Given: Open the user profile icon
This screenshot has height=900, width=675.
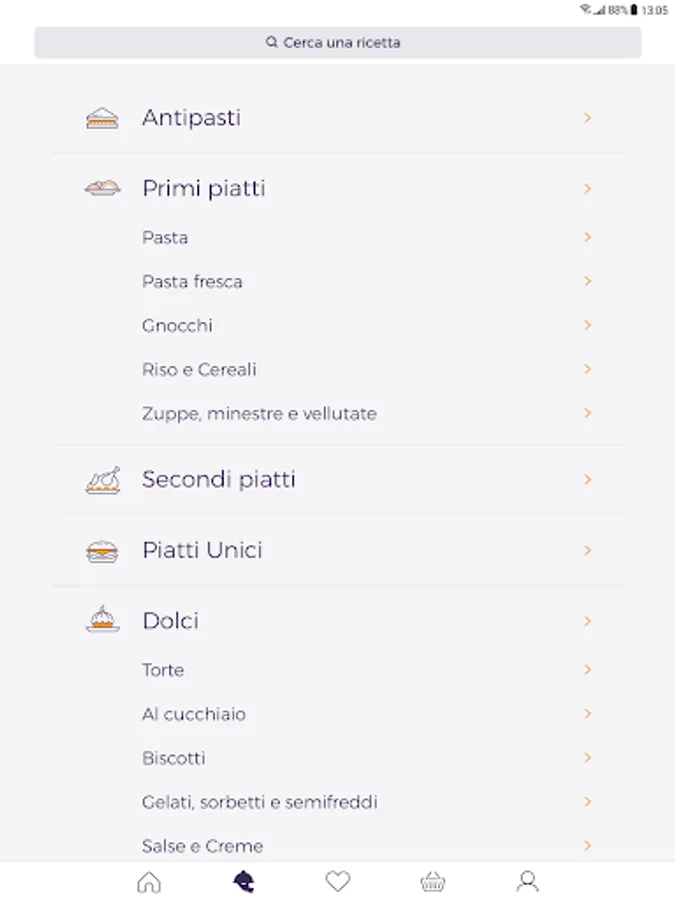Looking at the screenshot, I should [x=527, y=882].
